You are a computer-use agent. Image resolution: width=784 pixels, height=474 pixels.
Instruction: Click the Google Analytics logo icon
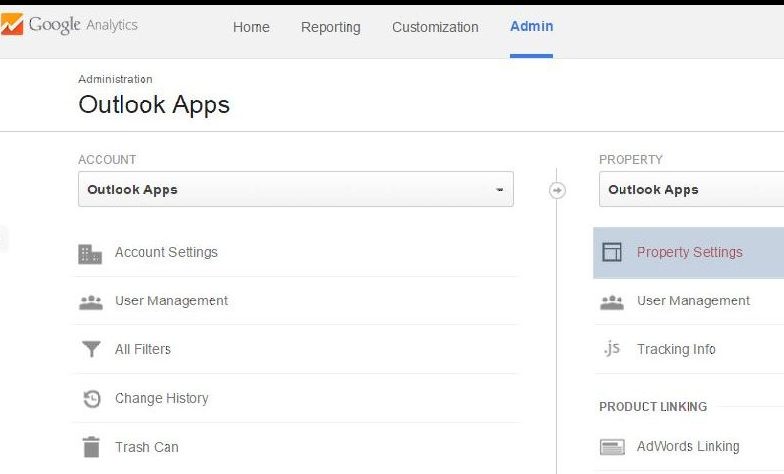(x=12, y=24)
